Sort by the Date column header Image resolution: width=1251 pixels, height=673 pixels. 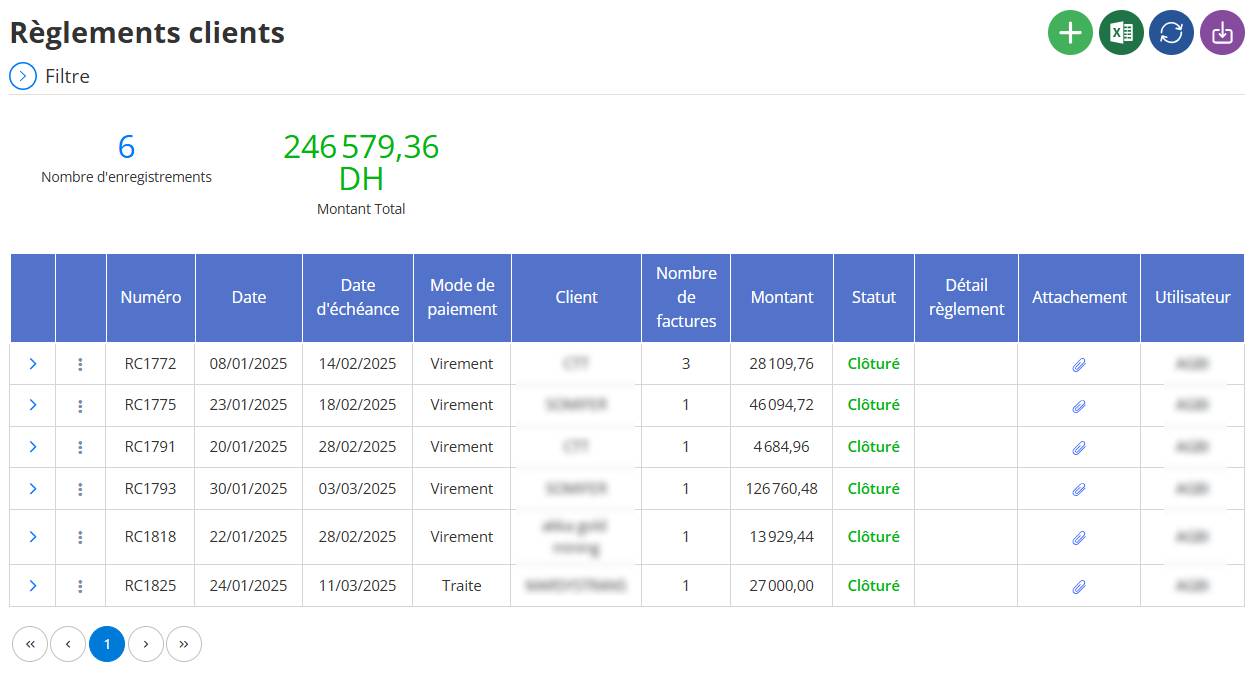[x=249, y=297]
